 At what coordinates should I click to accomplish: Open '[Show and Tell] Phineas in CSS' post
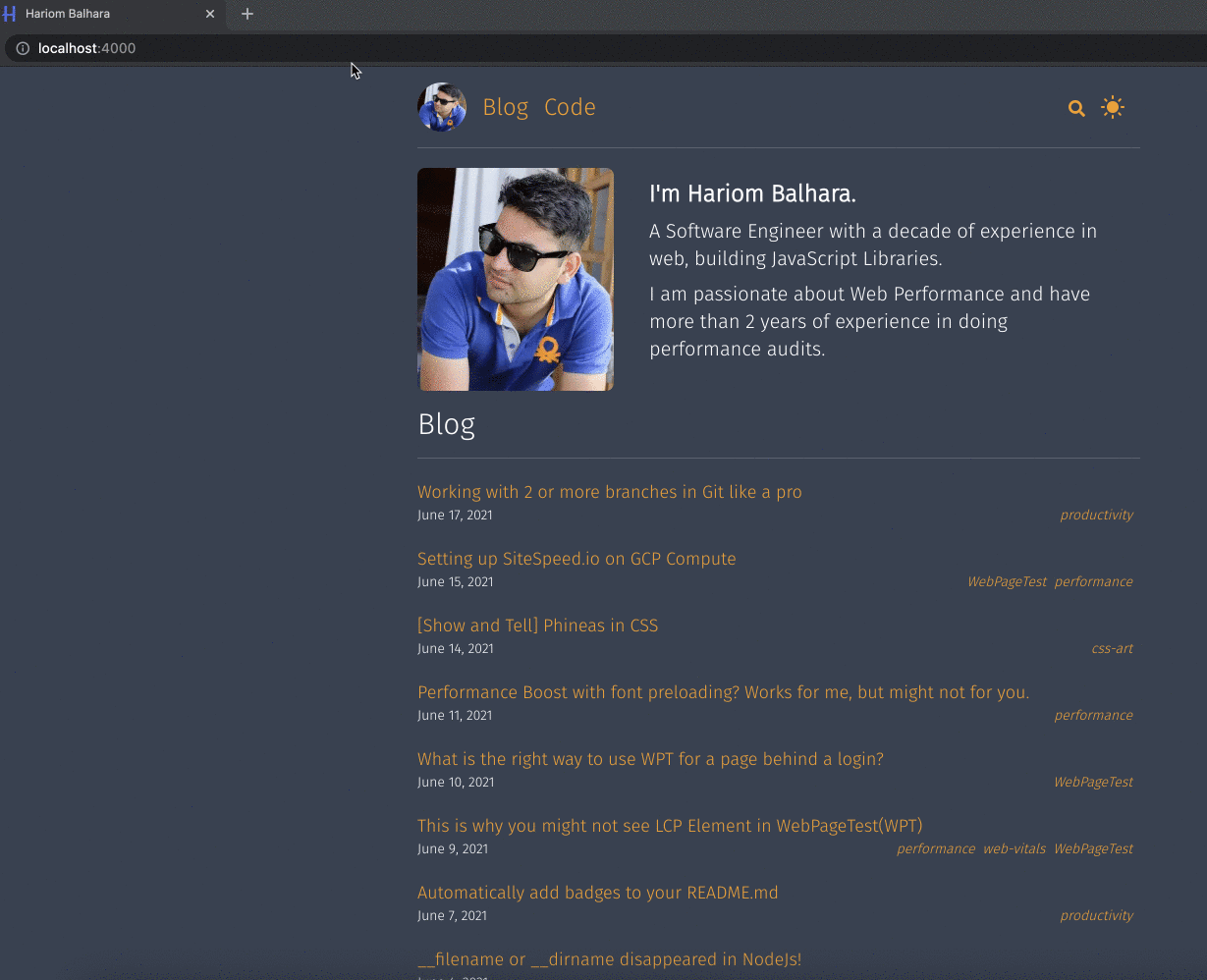pos(537,626)
